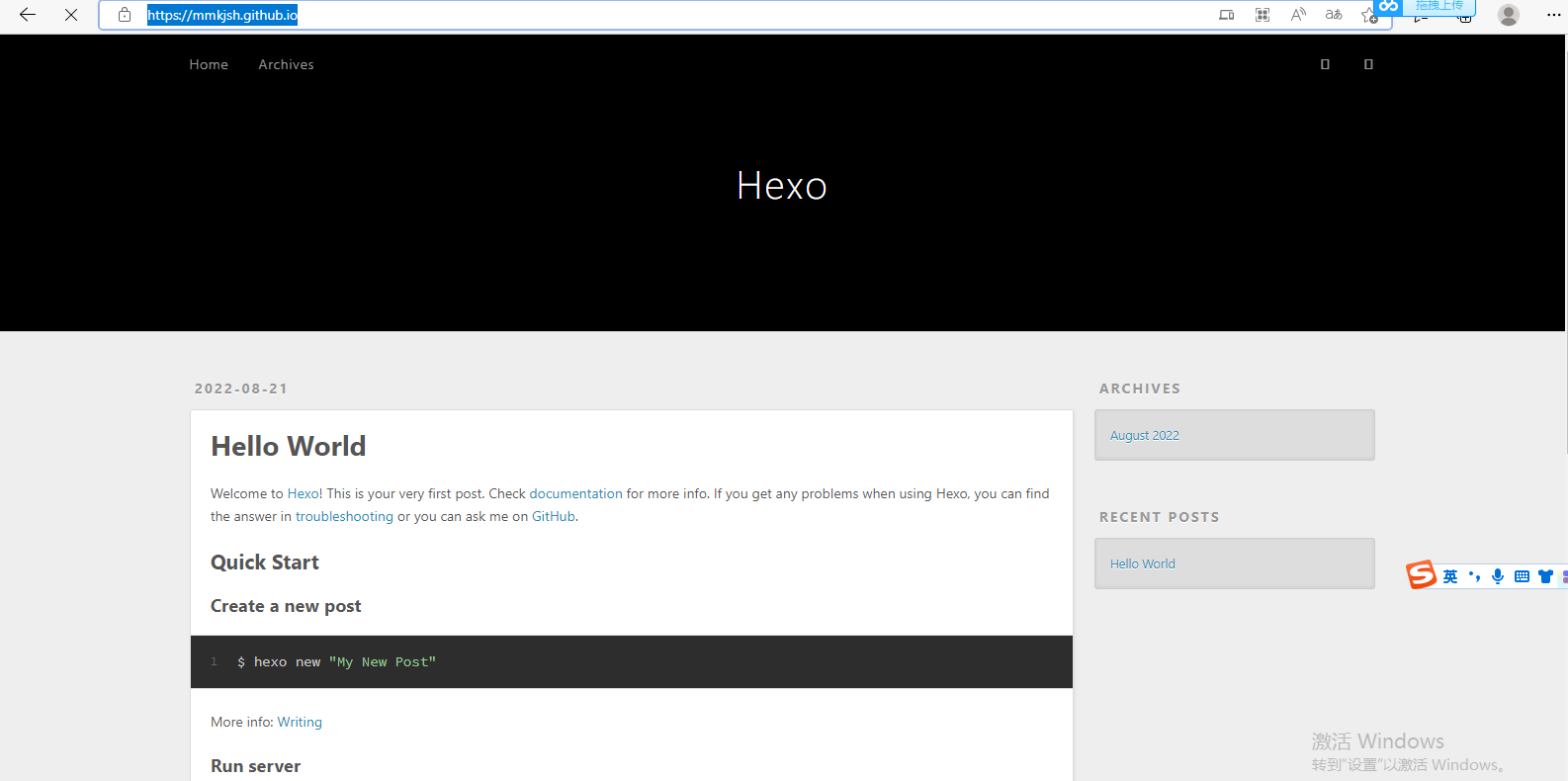
Task: Open the QR code generator icon
Action: [x=1263, y=15]
